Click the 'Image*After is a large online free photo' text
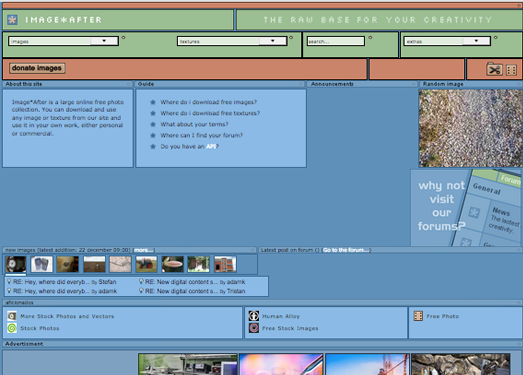The image size is (523, 375). click(x=68, y=102)
